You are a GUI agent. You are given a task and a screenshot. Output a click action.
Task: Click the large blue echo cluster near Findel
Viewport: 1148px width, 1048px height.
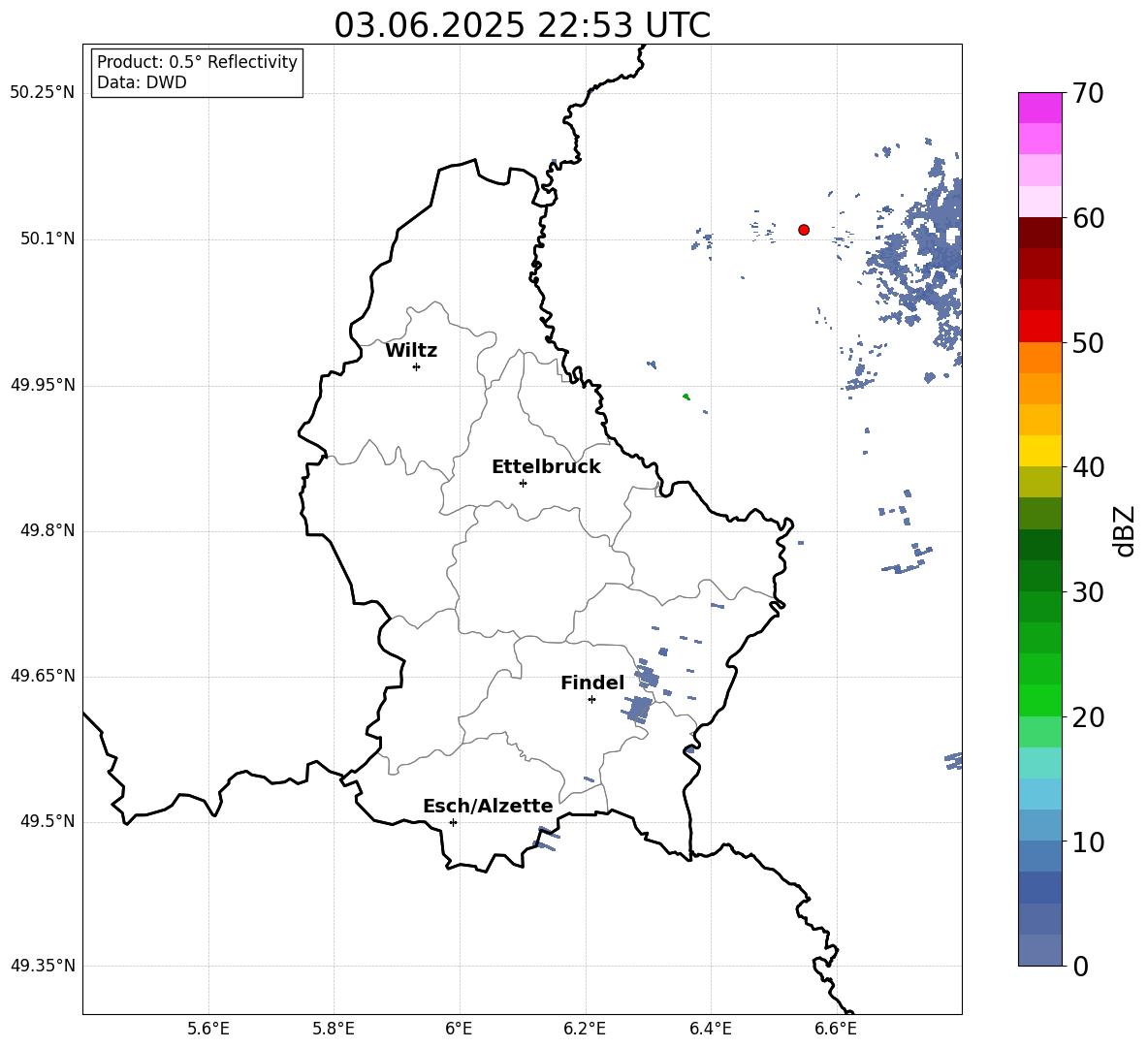tap(638, 709)
